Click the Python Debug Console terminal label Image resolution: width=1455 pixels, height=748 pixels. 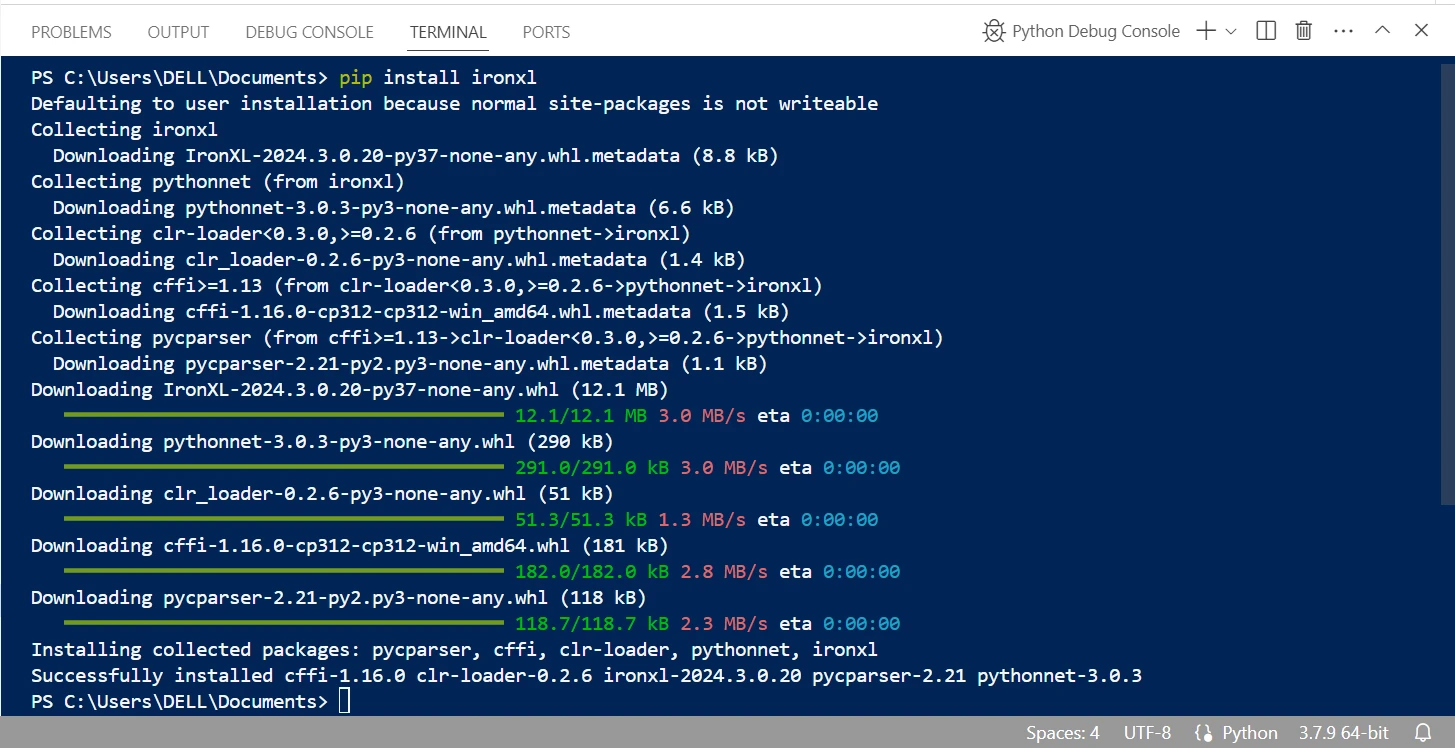coord(1096,31)
